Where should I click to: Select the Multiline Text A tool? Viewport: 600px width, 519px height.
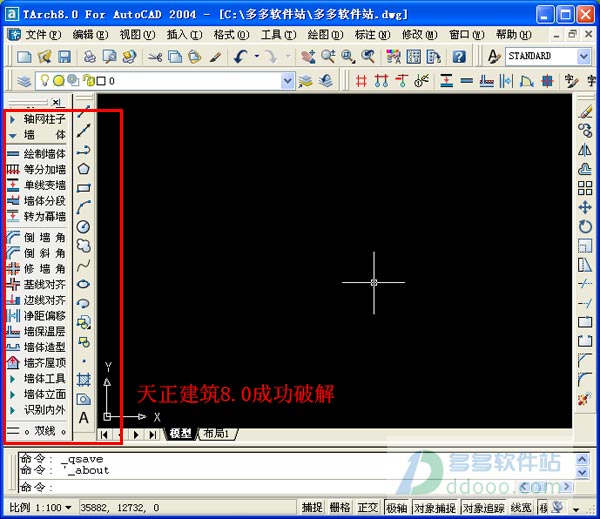point(84,418)
